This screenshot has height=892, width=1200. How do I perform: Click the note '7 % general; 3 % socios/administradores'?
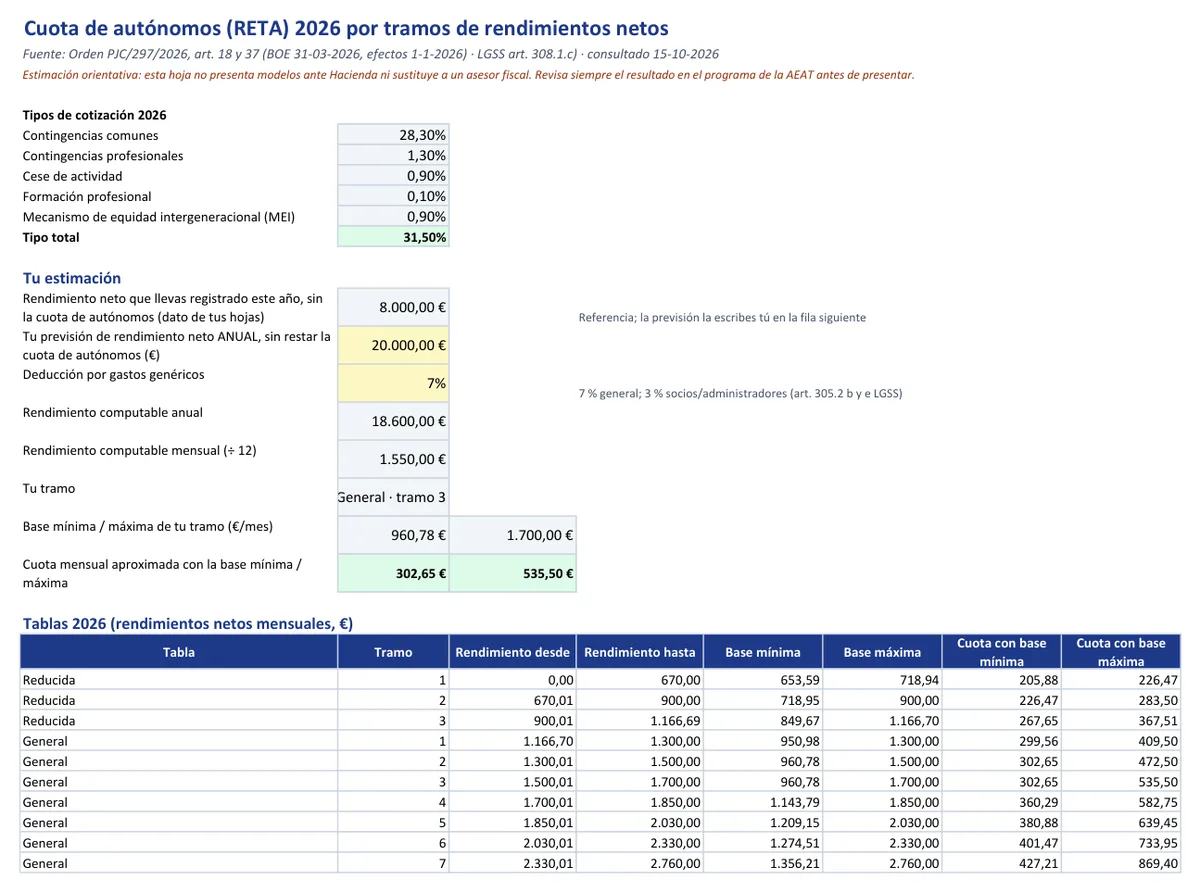point(740,393)
